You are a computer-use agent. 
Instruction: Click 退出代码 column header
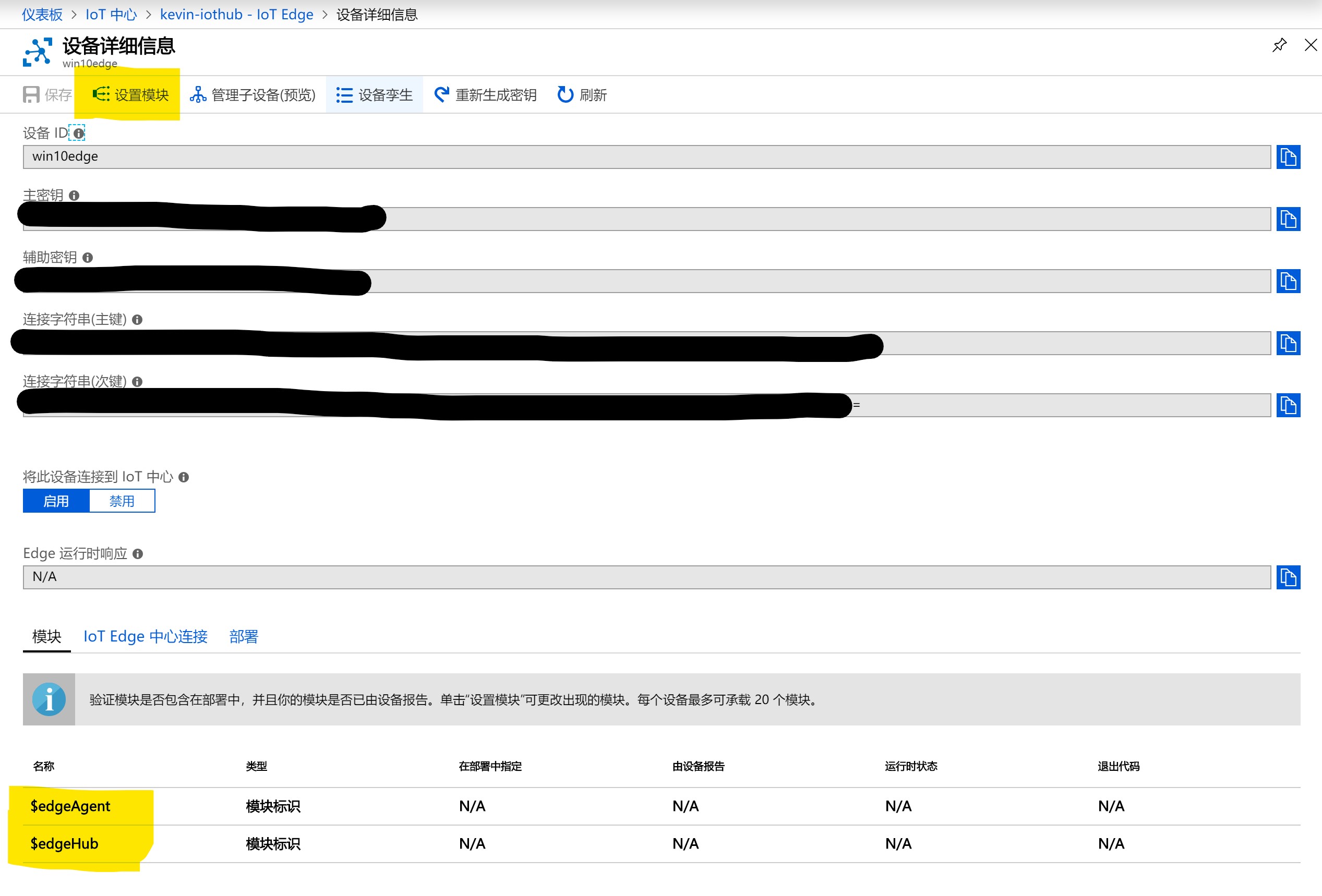[x=1119, y=766]
